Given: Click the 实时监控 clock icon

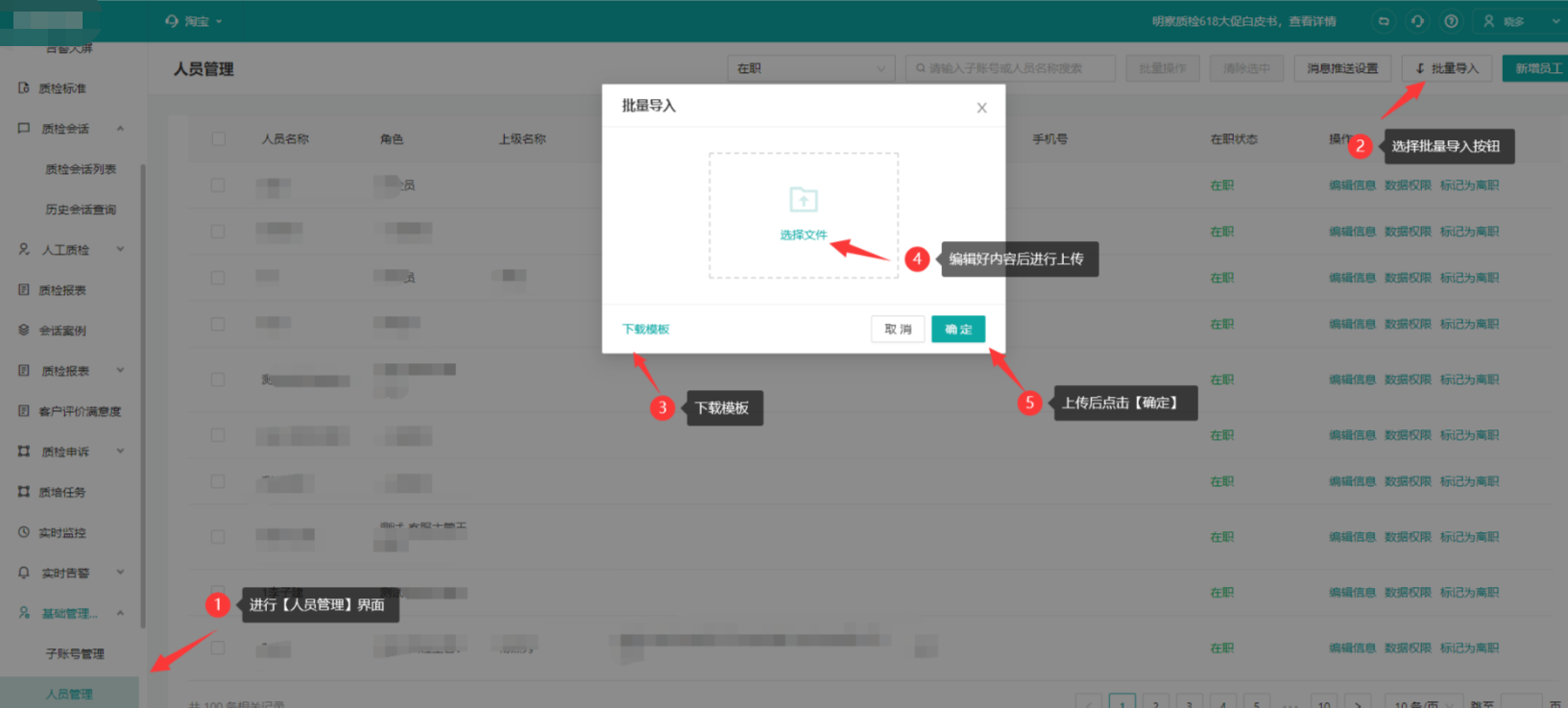Looking at the screenshot, I should coord(24,531).
